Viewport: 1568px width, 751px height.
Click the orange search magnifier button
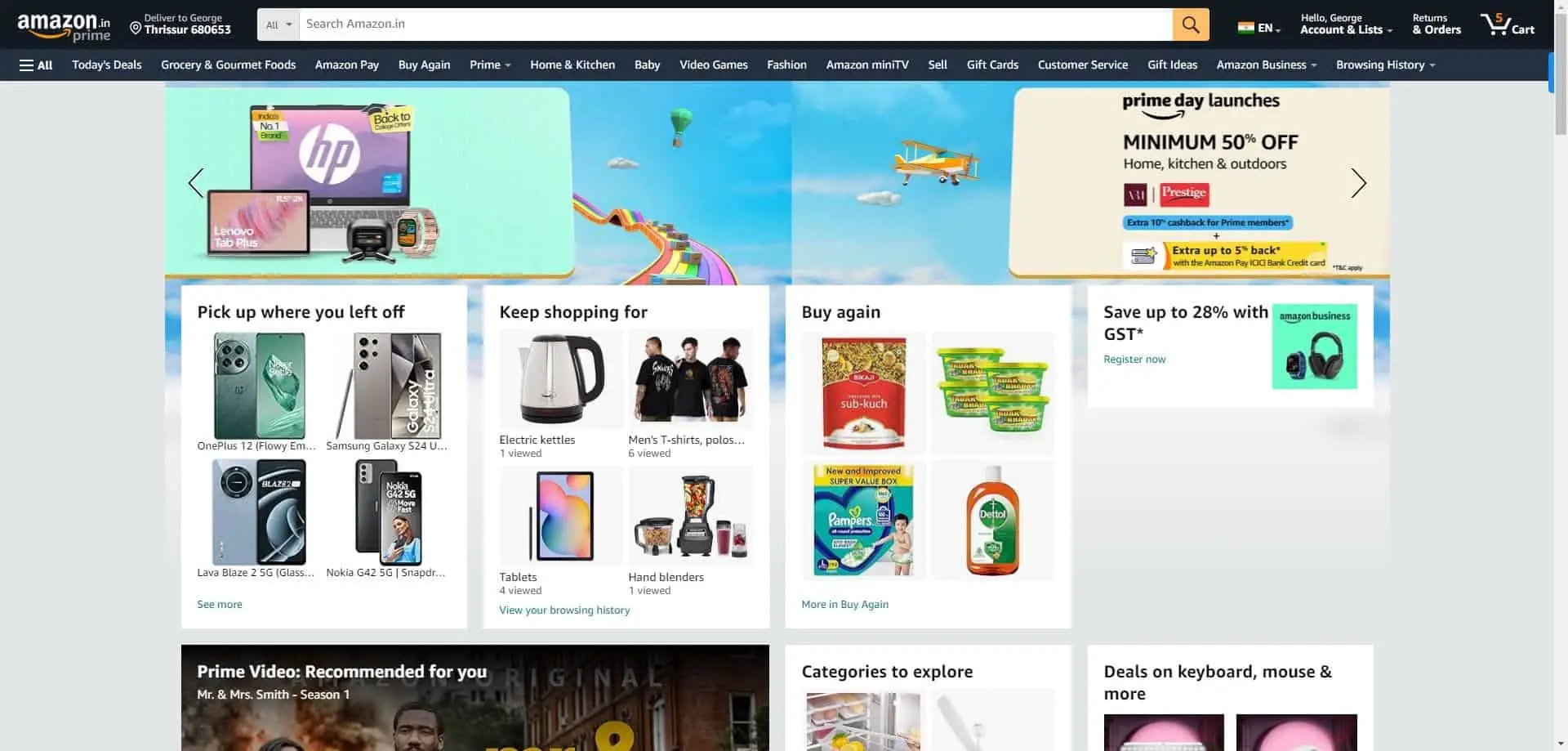pos(1191,25)
